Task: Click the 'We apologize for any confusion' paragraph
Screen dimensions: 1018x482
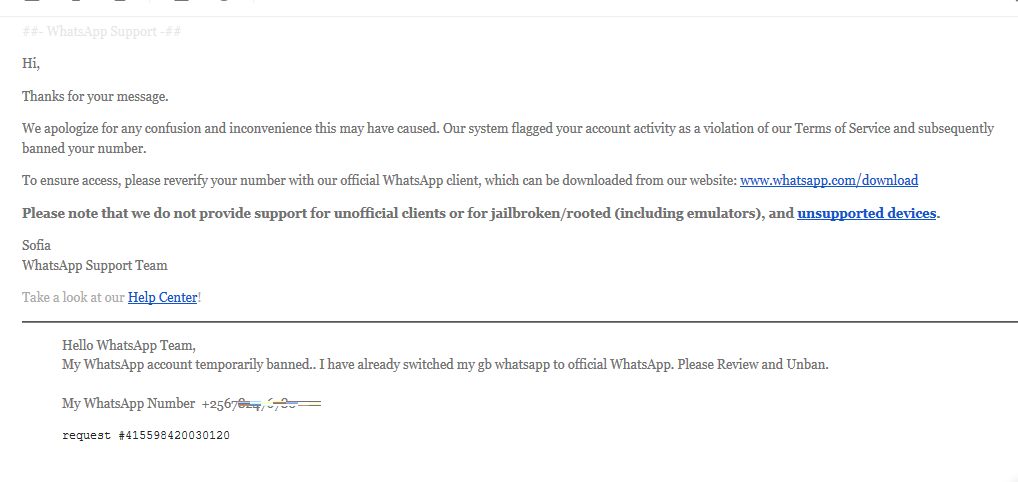Action: coord(508,138)
